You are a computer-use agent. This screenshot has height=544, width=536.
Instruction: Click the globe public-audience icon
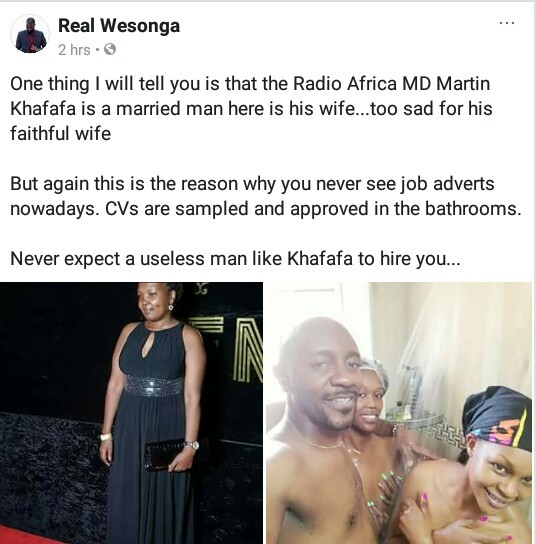click(110, 50)
